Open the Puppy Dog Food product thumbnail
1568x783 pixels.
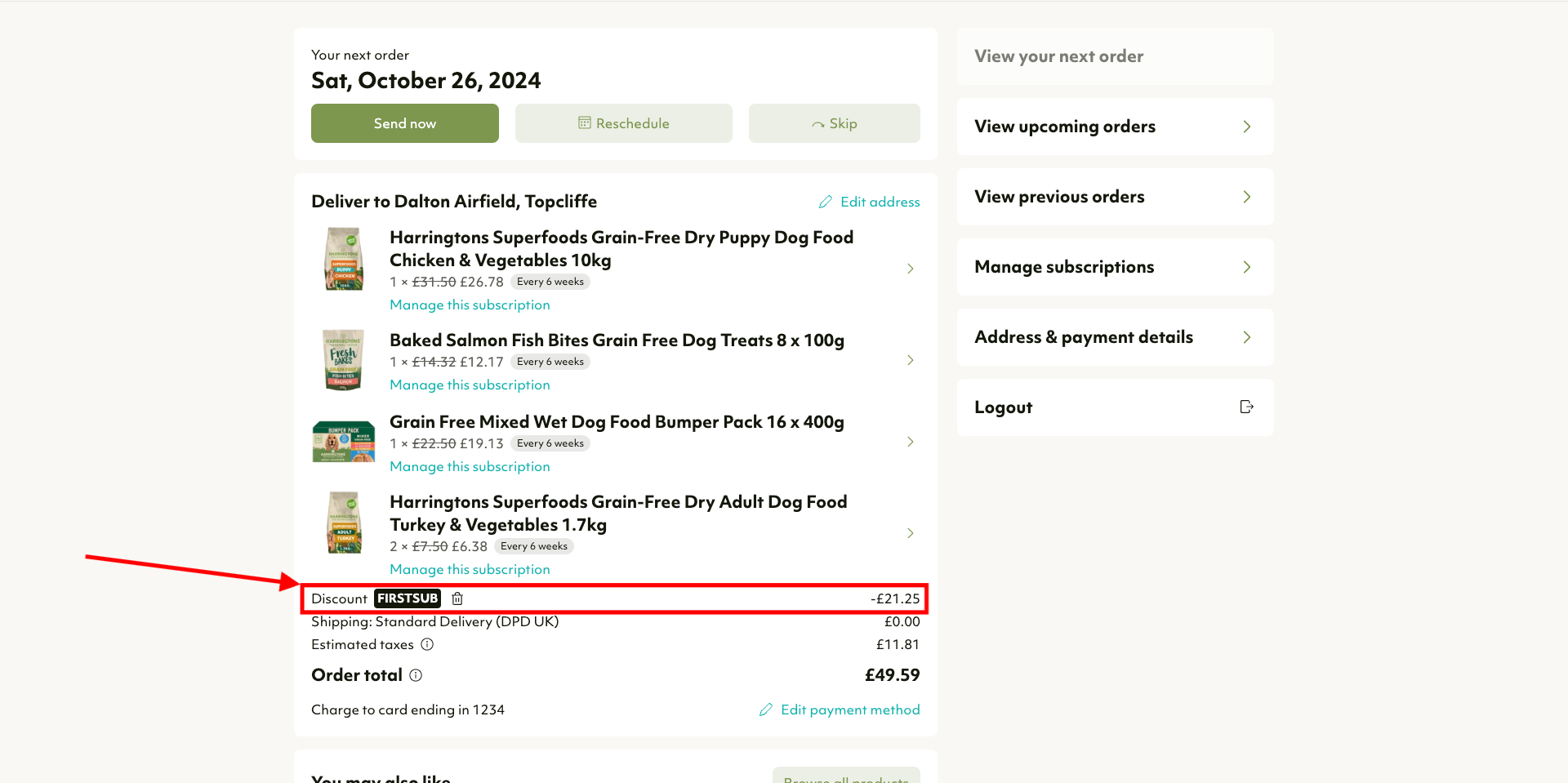pyautogui.click(x=344, y=259)
